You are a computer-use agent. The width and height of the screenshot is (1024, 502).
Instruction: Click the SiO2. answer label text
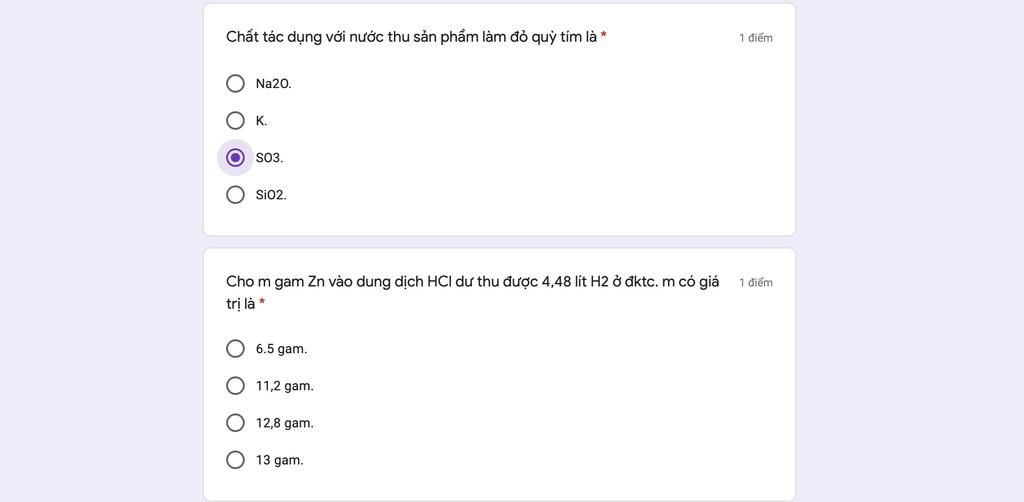coord(271,195)
